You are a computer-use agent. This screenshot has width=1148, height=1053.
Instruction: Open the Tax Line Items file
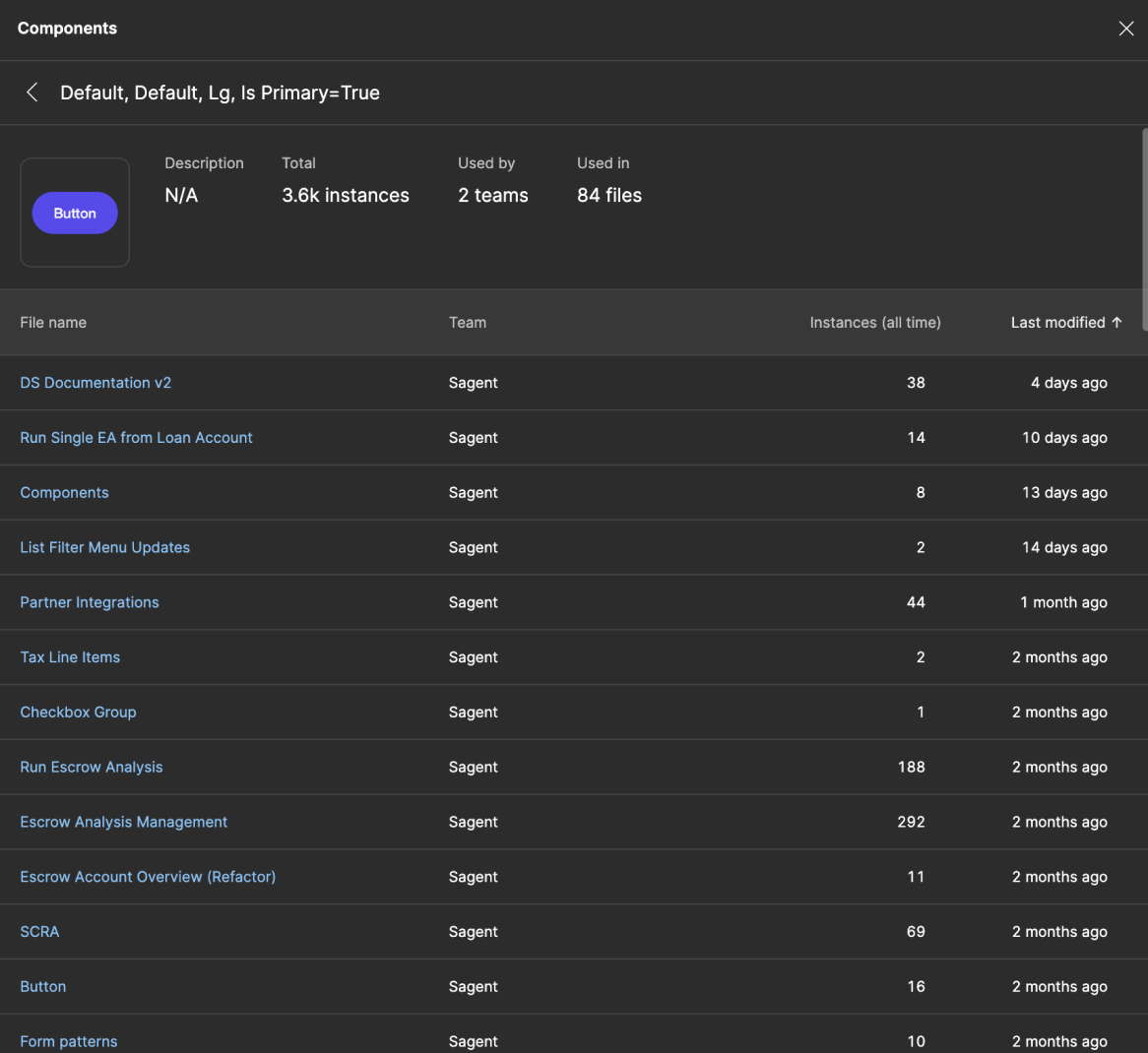click(x=70, y=657)
